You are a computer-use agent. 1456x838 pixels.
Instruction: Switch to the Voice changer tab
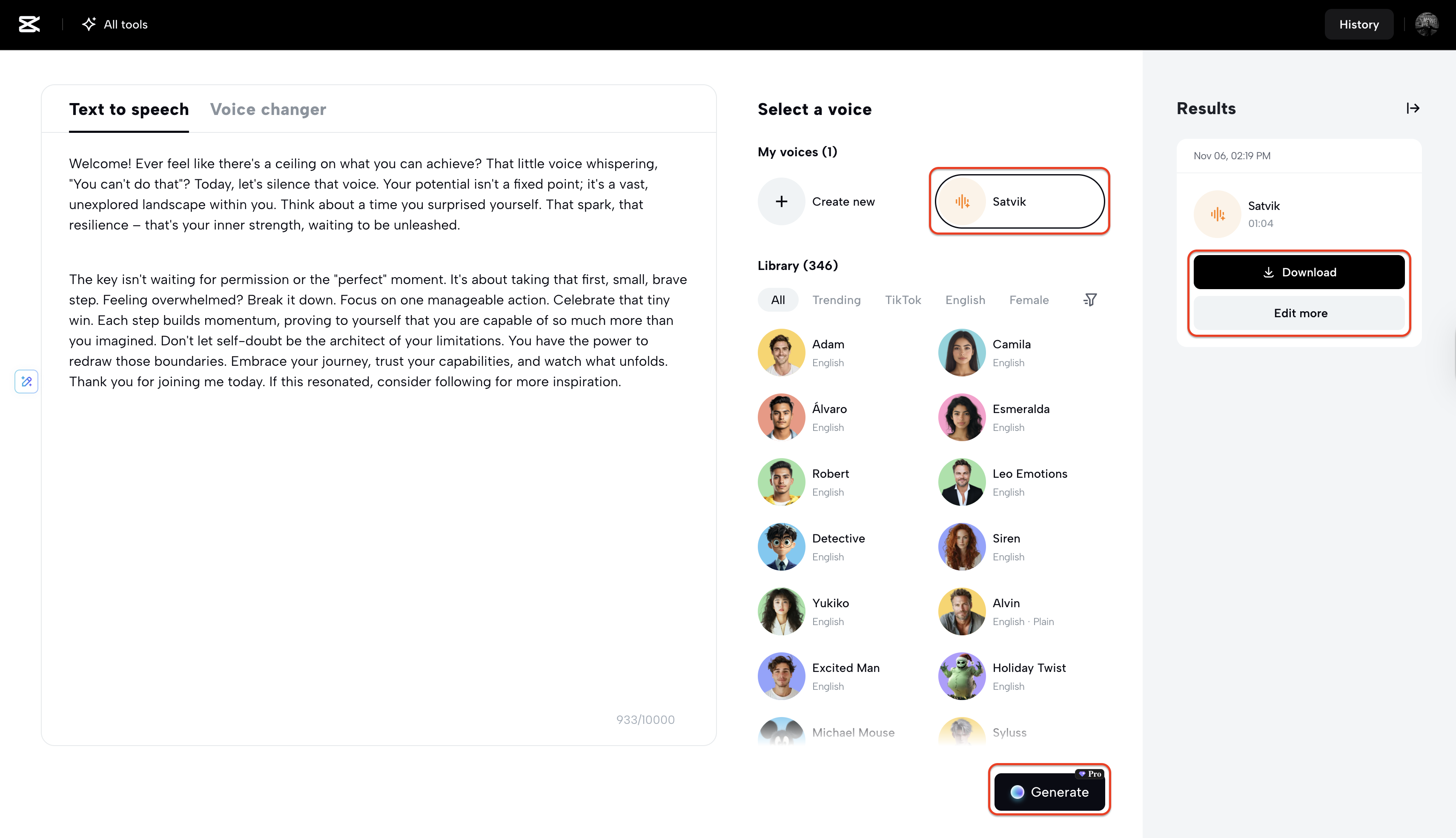coord(268,109)
